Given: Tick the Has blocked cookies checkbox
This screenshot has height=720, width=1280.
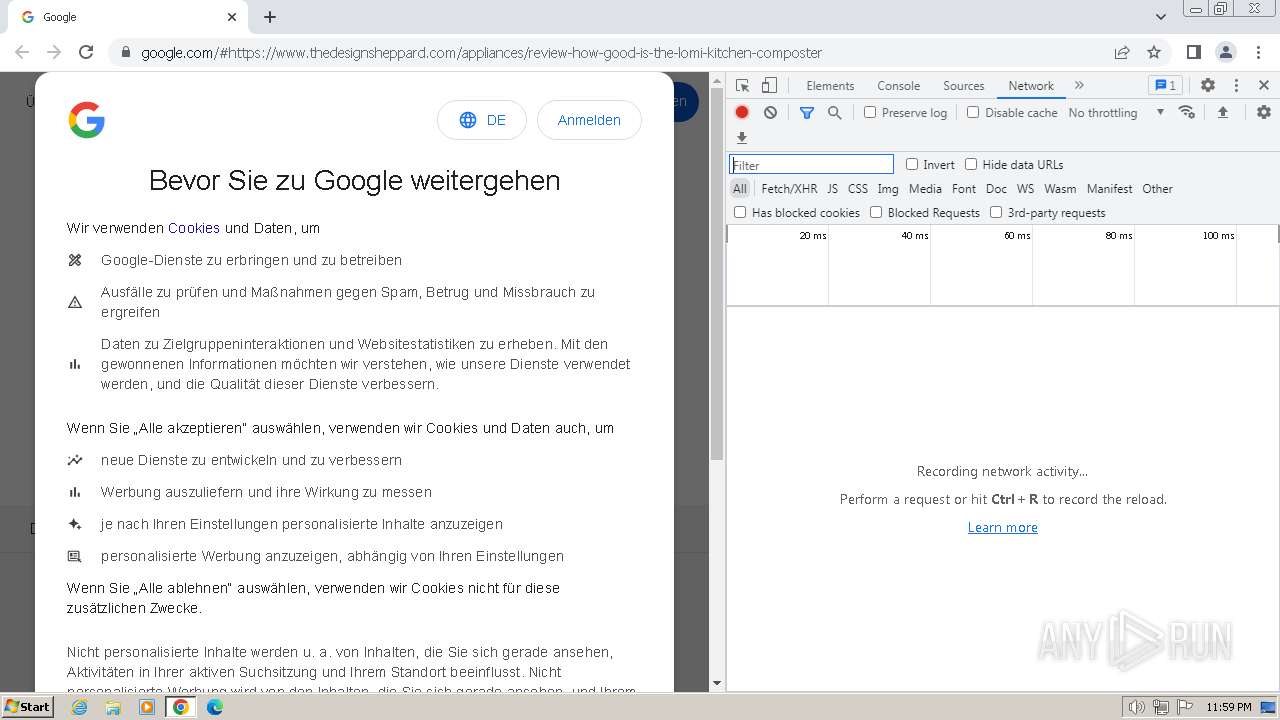Looking at the screenshot, I should pos(740,212).
